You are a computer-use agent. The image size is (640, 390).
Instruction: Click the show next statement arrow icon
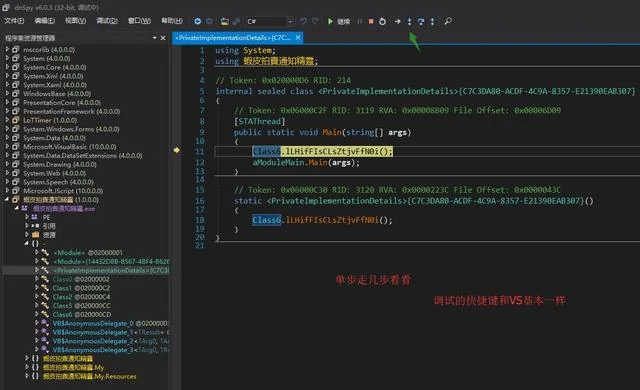398,21
